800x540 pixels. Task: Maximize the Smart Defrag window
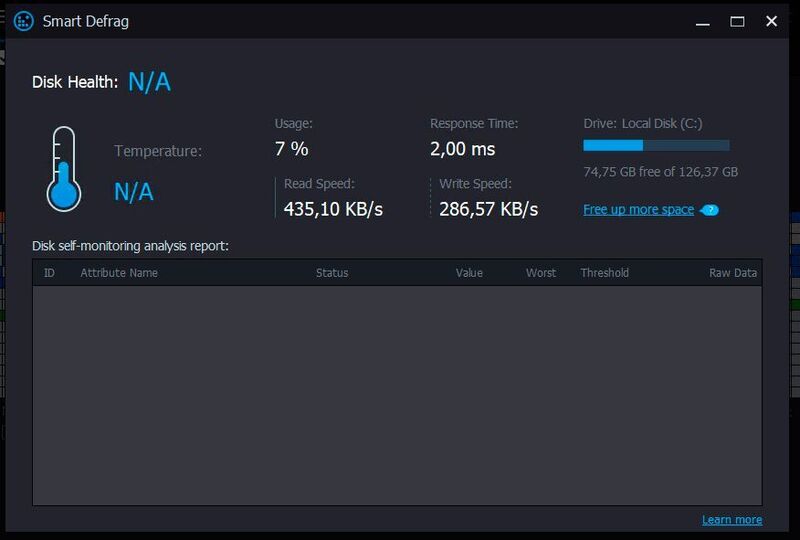tap(738, 21)
